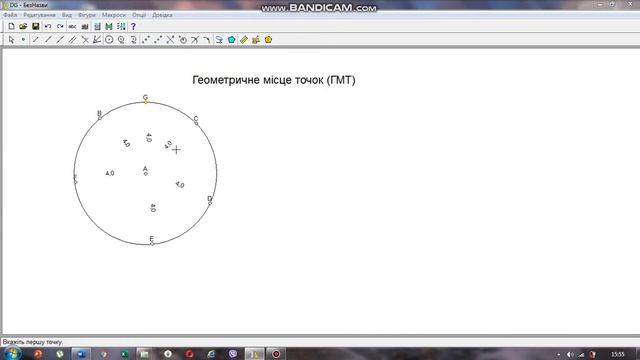
Task: Click point G at the circle's top
Action: tap(146, 102)
